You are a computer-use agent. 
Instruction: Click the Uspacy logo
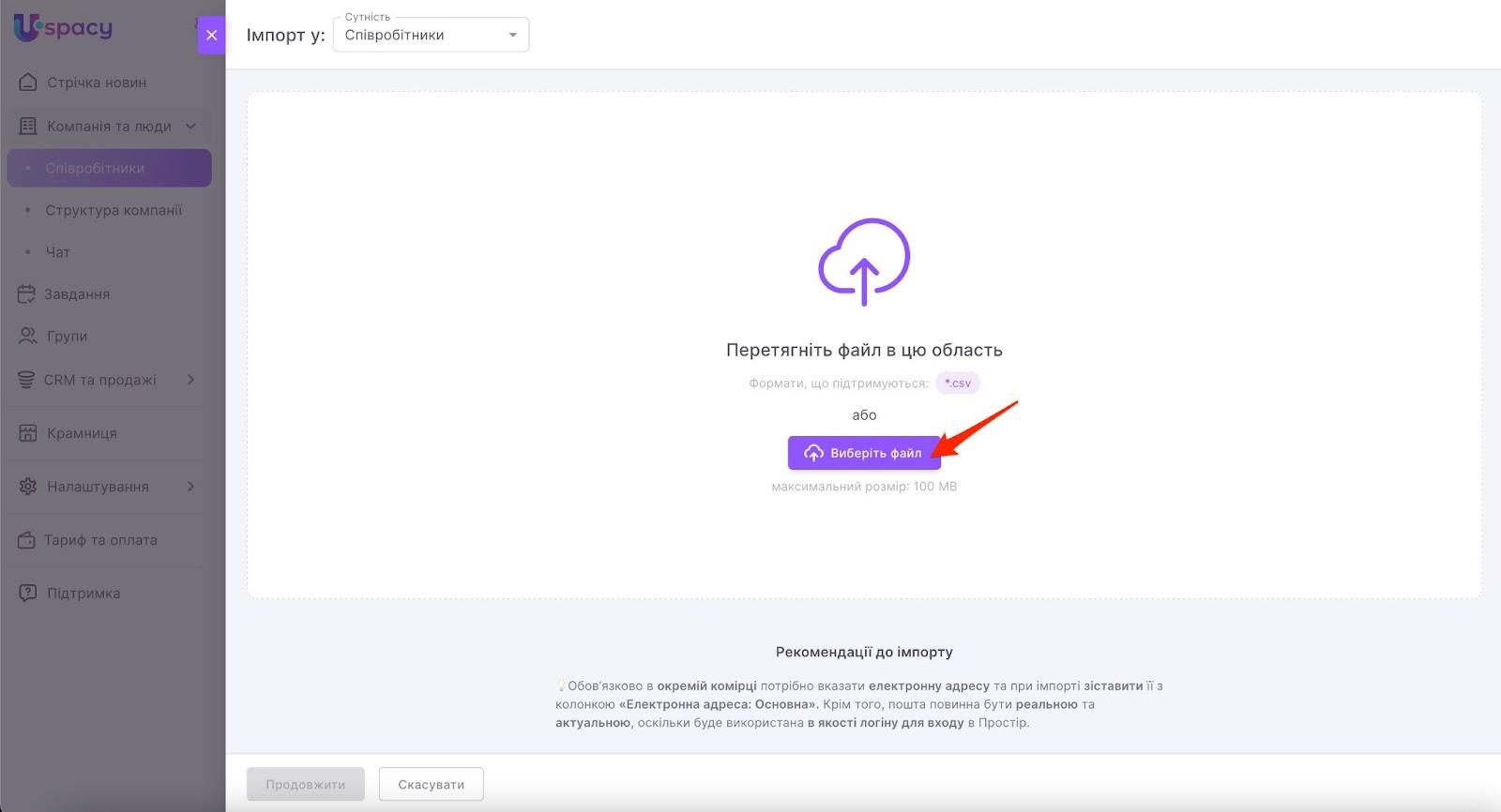tap(63, 27)
